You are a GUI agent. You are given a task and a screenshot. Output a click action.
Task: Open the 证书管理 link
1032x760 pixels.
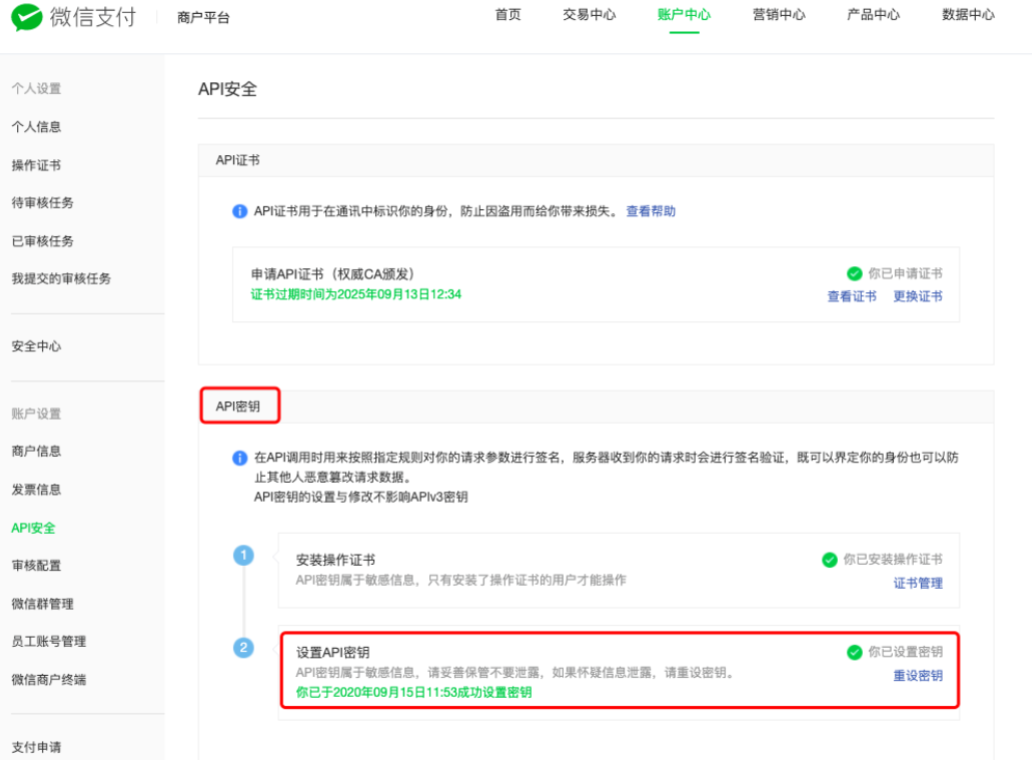point(918,583)
